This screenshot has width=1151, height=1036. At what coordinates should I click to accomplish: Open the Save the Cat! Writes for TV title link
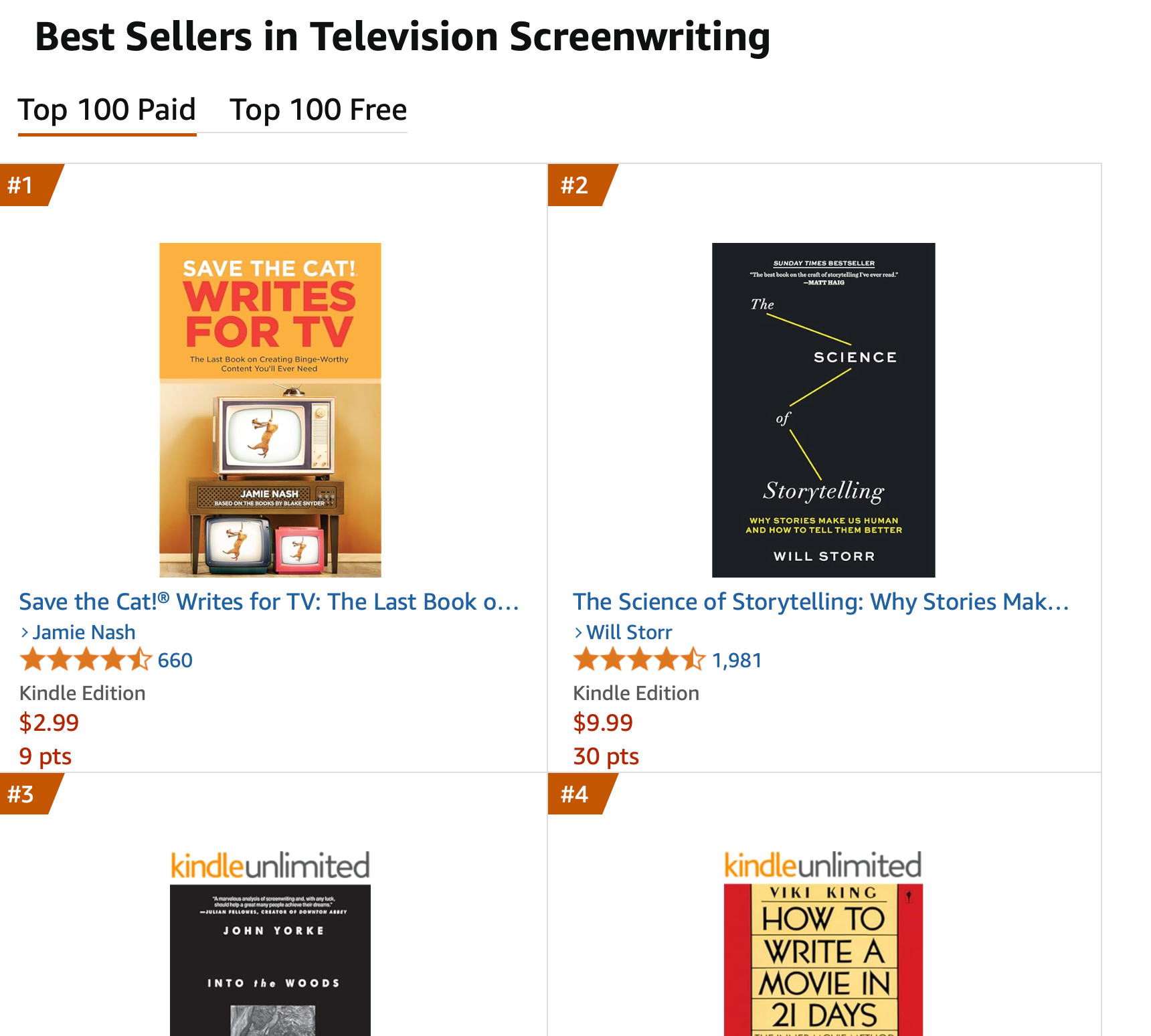coord(269,602)
